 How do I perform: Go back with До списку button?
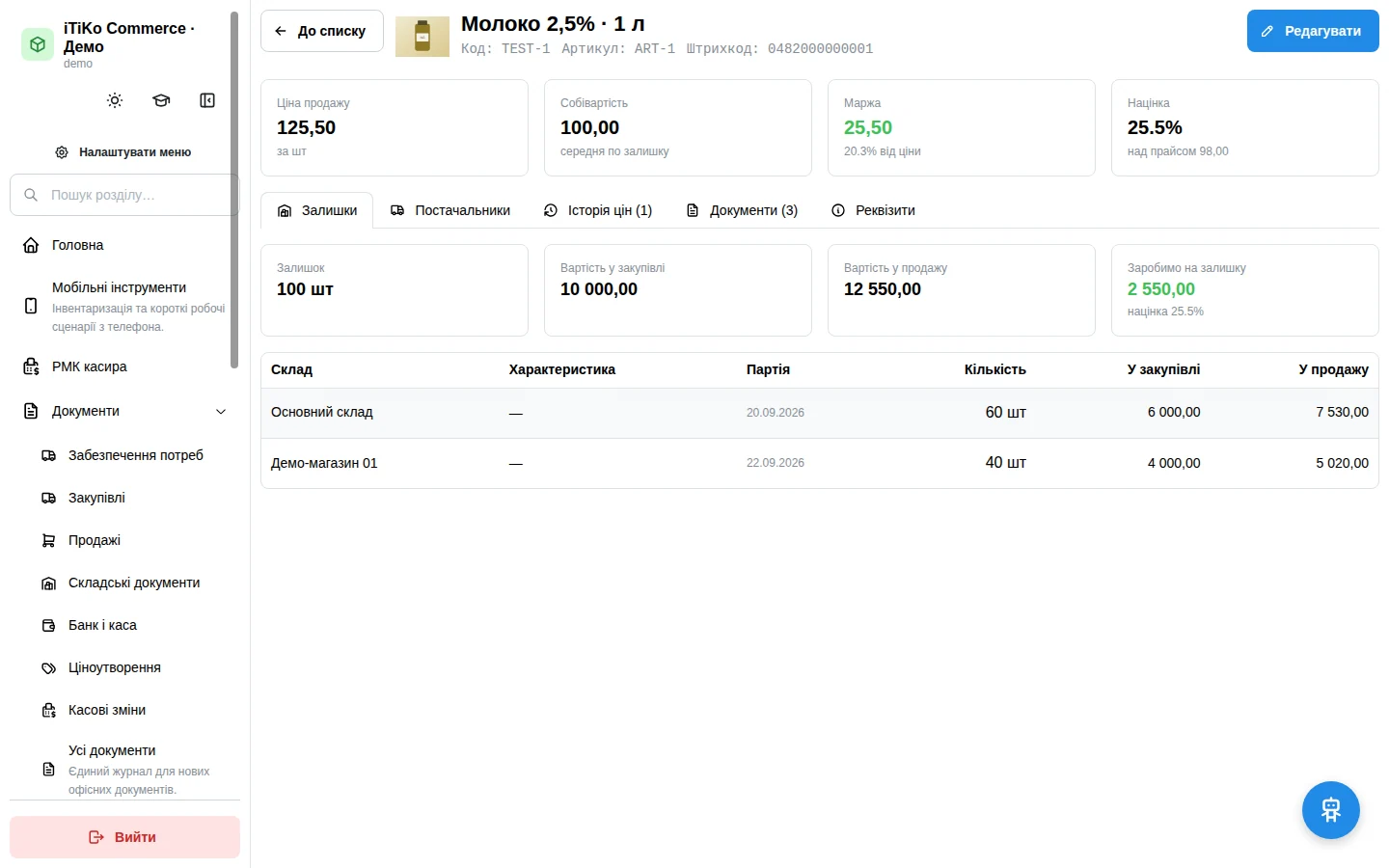pos(322,31)
